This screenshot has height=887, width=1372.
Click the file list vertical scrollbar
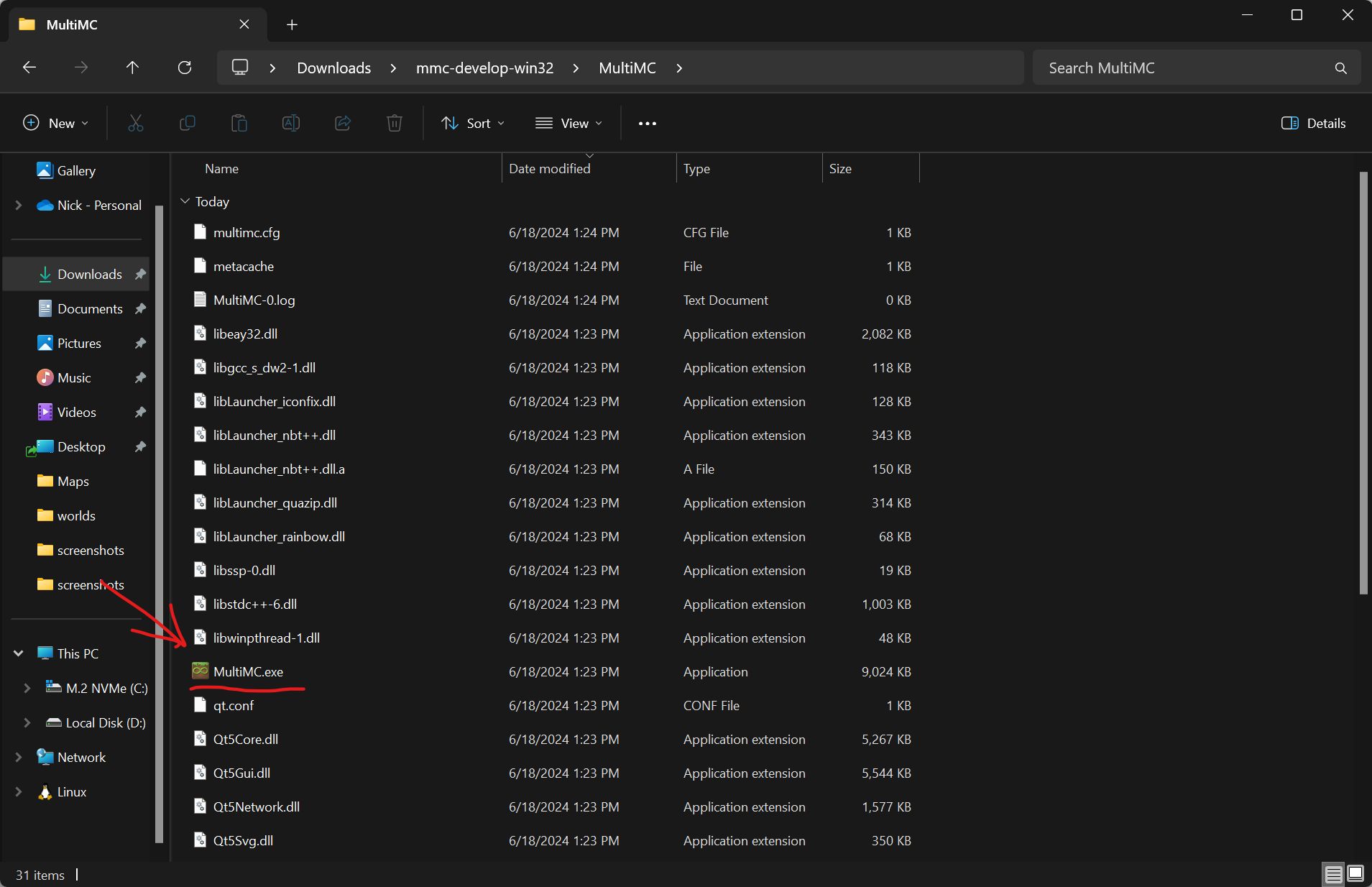pyautogui.click(x=1363, y=383)
